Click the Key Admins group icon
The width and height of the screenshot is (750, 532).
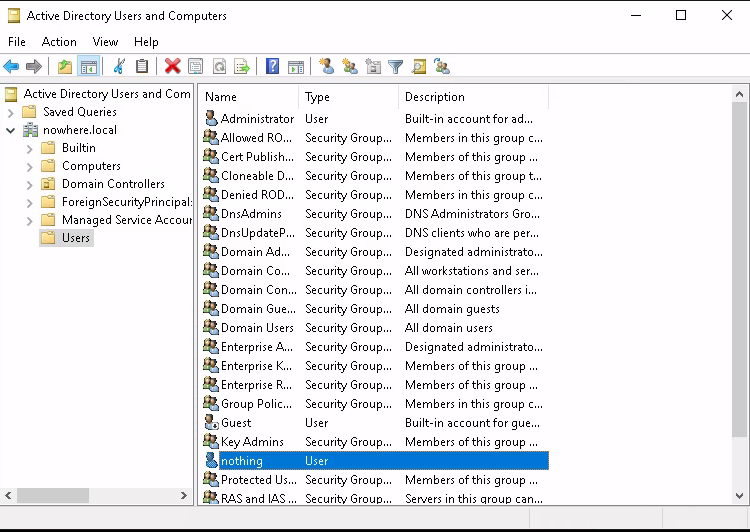[211, 441]
